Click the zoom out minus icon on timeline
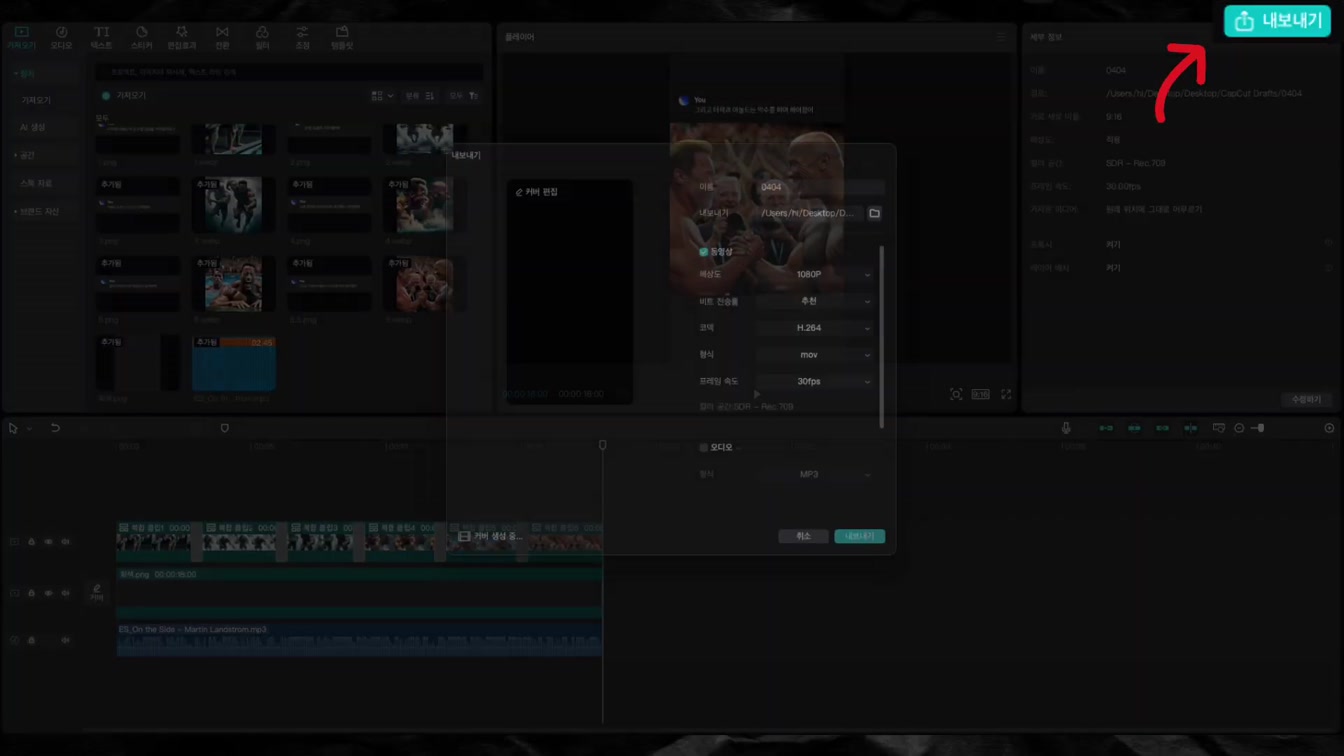 click(x=1239, y=428)
